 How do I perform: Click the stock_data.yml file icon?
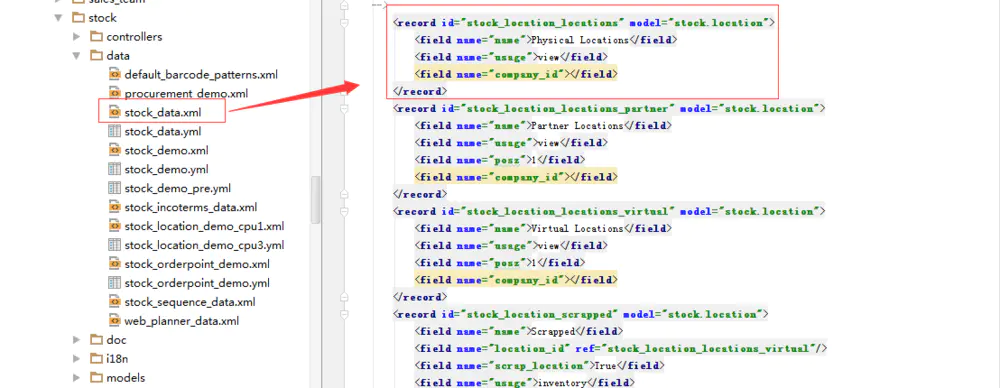115,131
